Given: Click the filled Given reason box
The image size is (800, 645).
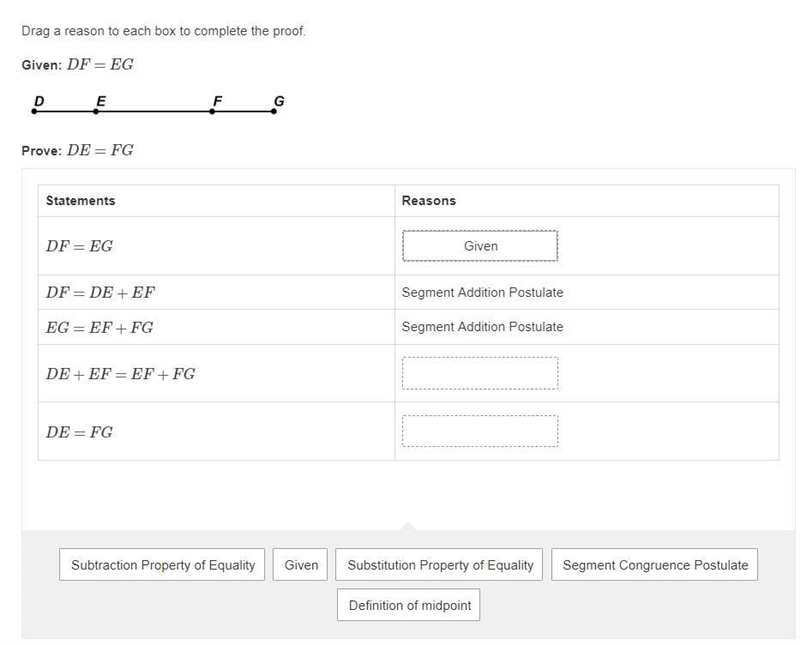Looking at the screenshot, I should click(x=480, y=246).
